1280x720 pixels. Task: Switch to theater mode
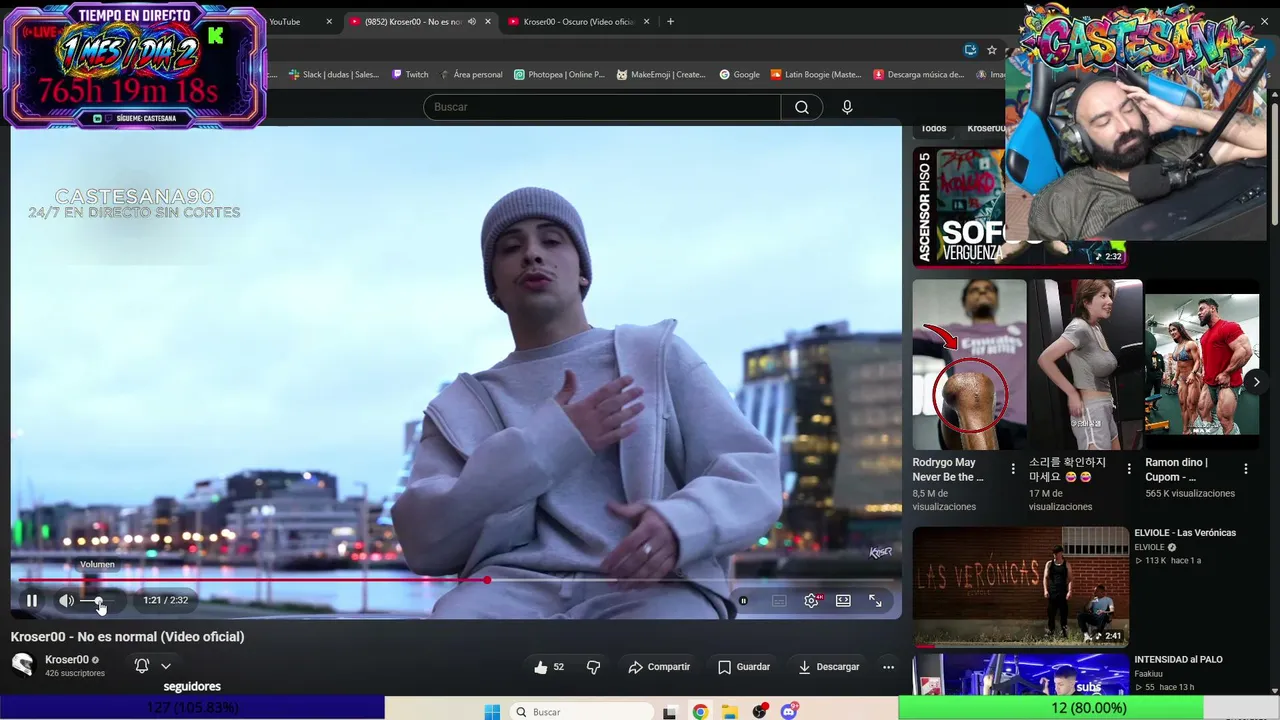point(843,600)
